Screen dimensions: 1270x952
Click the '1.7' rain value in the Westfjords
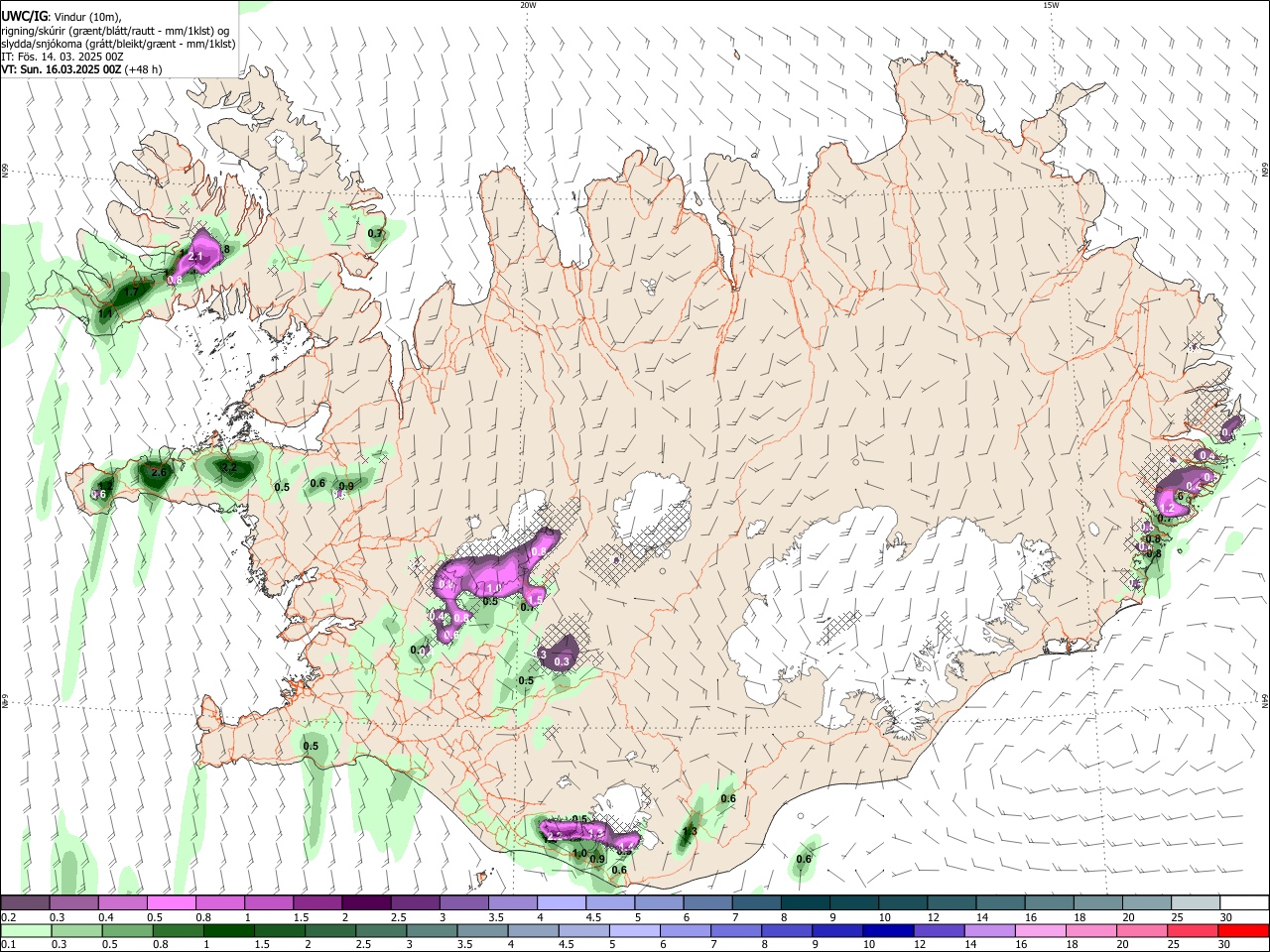pyautogui.click(x=130, y=293)
